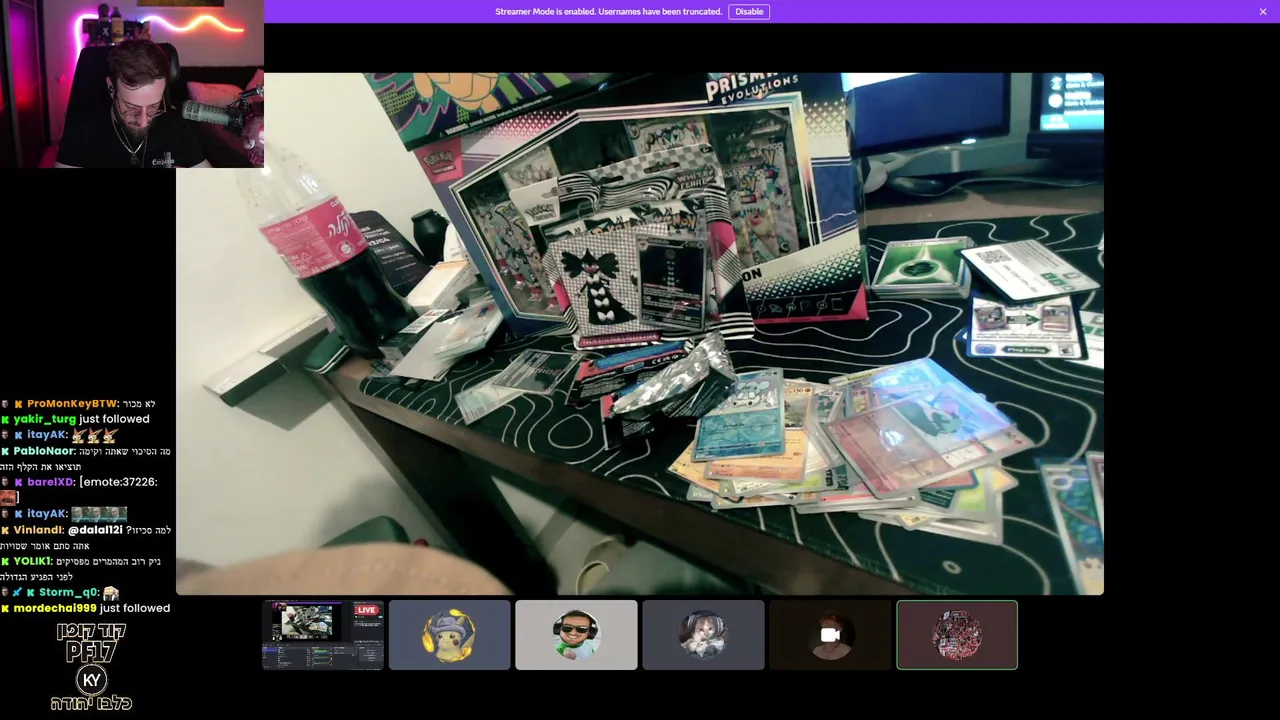Viewport: 1280px width, 720px height.
Task: Click the Vinlandi chat username
Action: (39, 530)
